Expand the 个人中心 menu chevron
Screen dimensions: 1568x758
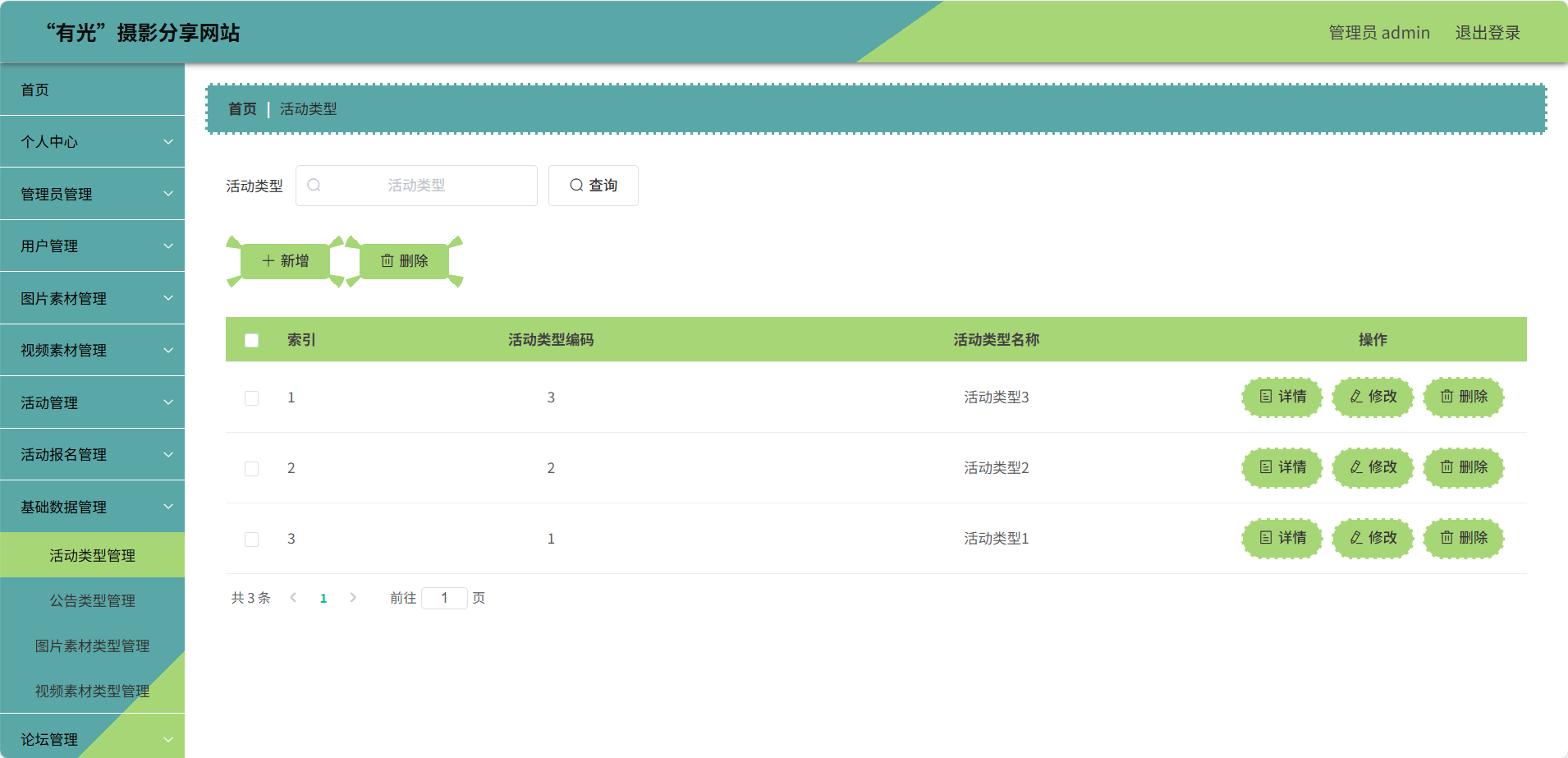tap(168, 142)
